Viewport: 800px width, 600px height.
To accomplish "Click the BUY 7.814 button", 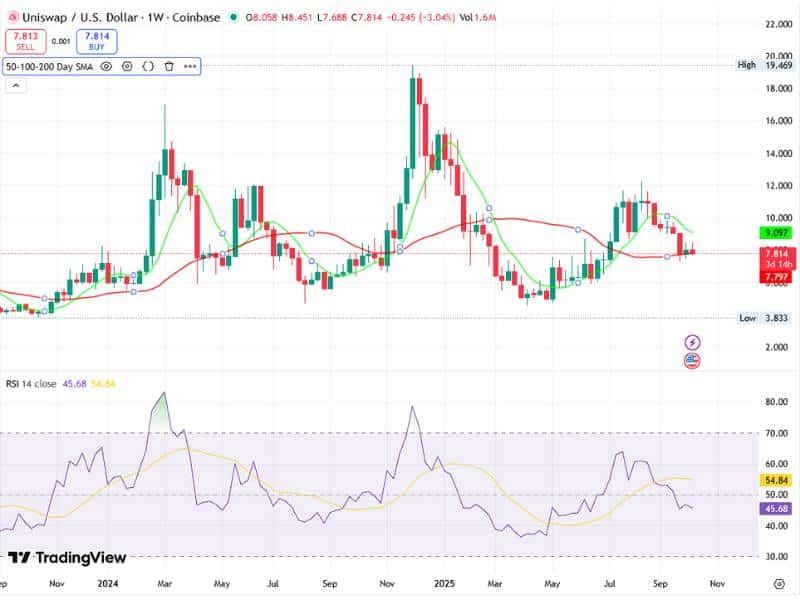I will point(97,41).
